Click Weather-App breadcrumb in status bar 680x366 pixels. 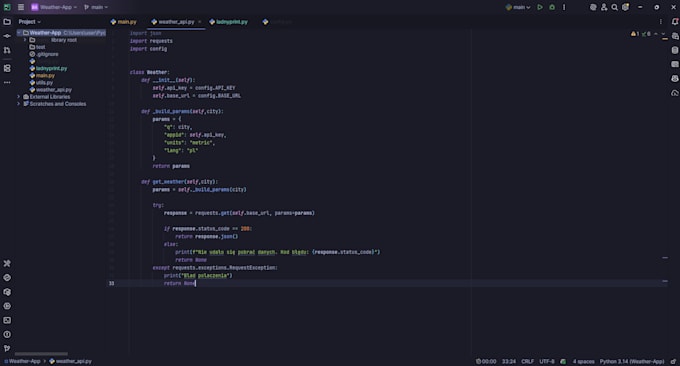(x=23, y=361)
